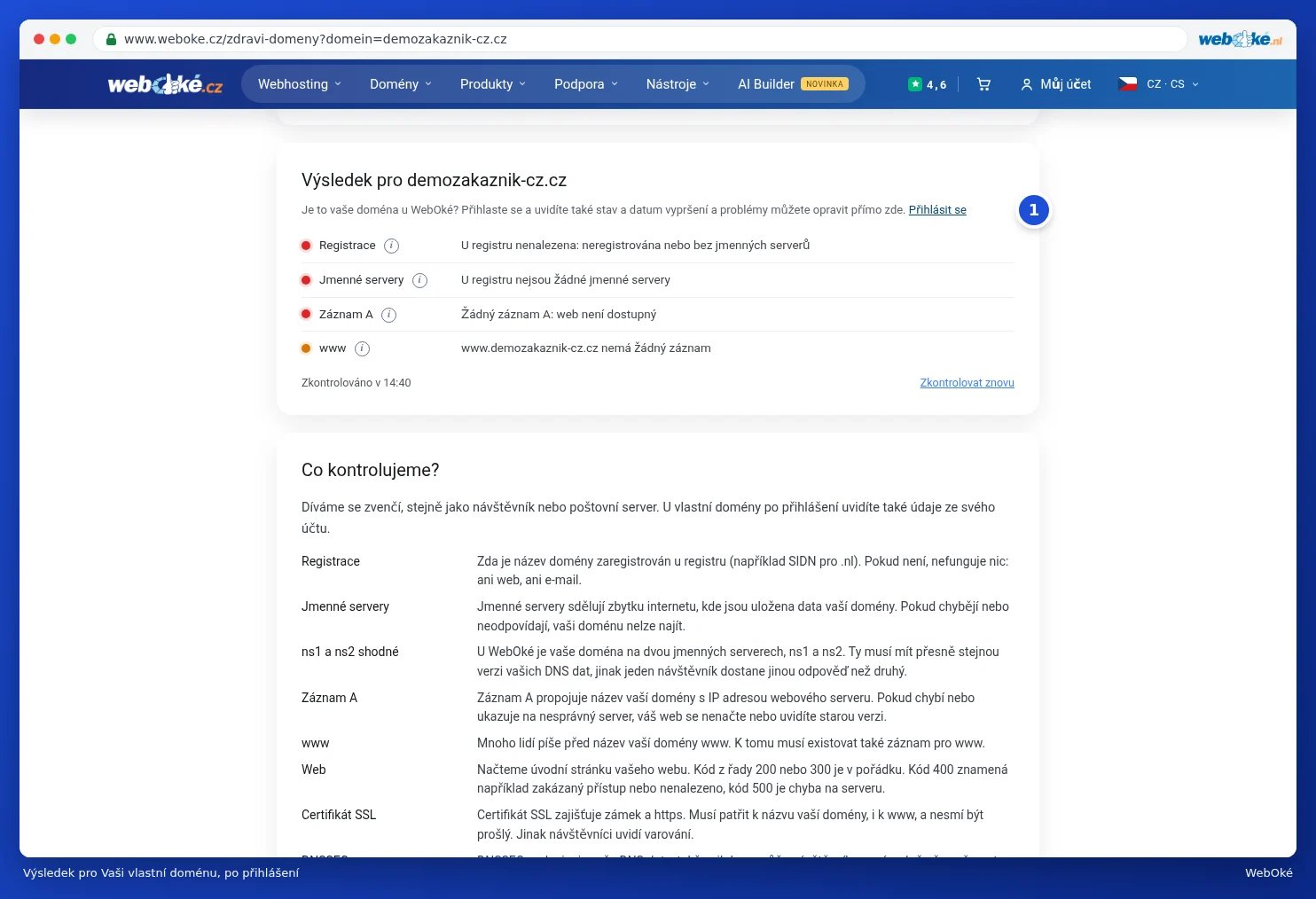1316x899 pixels.
Task: Click text 'Žádný záznam A: web není dostupný'
Action: [559, 315]
